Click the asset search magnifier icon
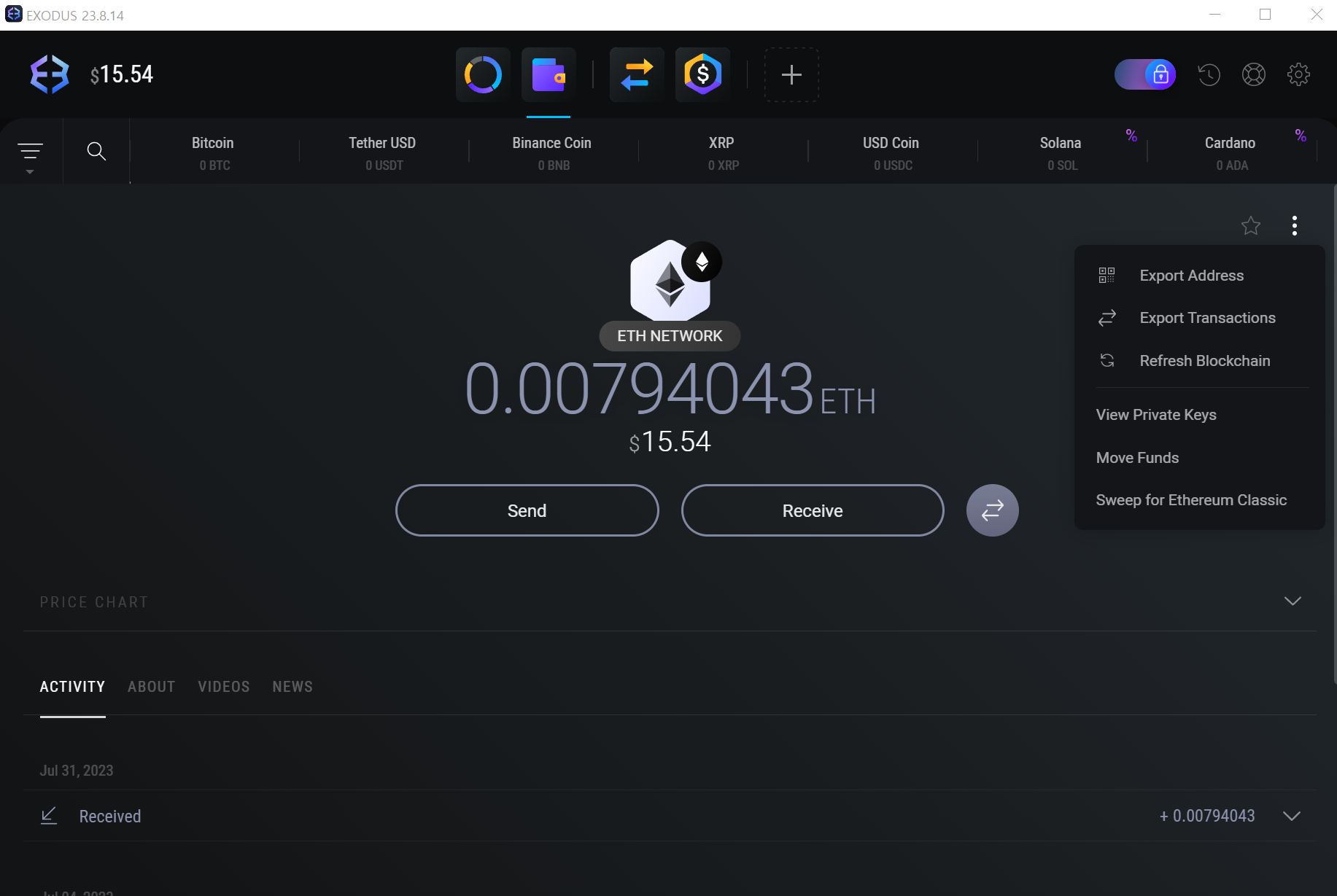 pyautogui.click(x=96, y=151)
